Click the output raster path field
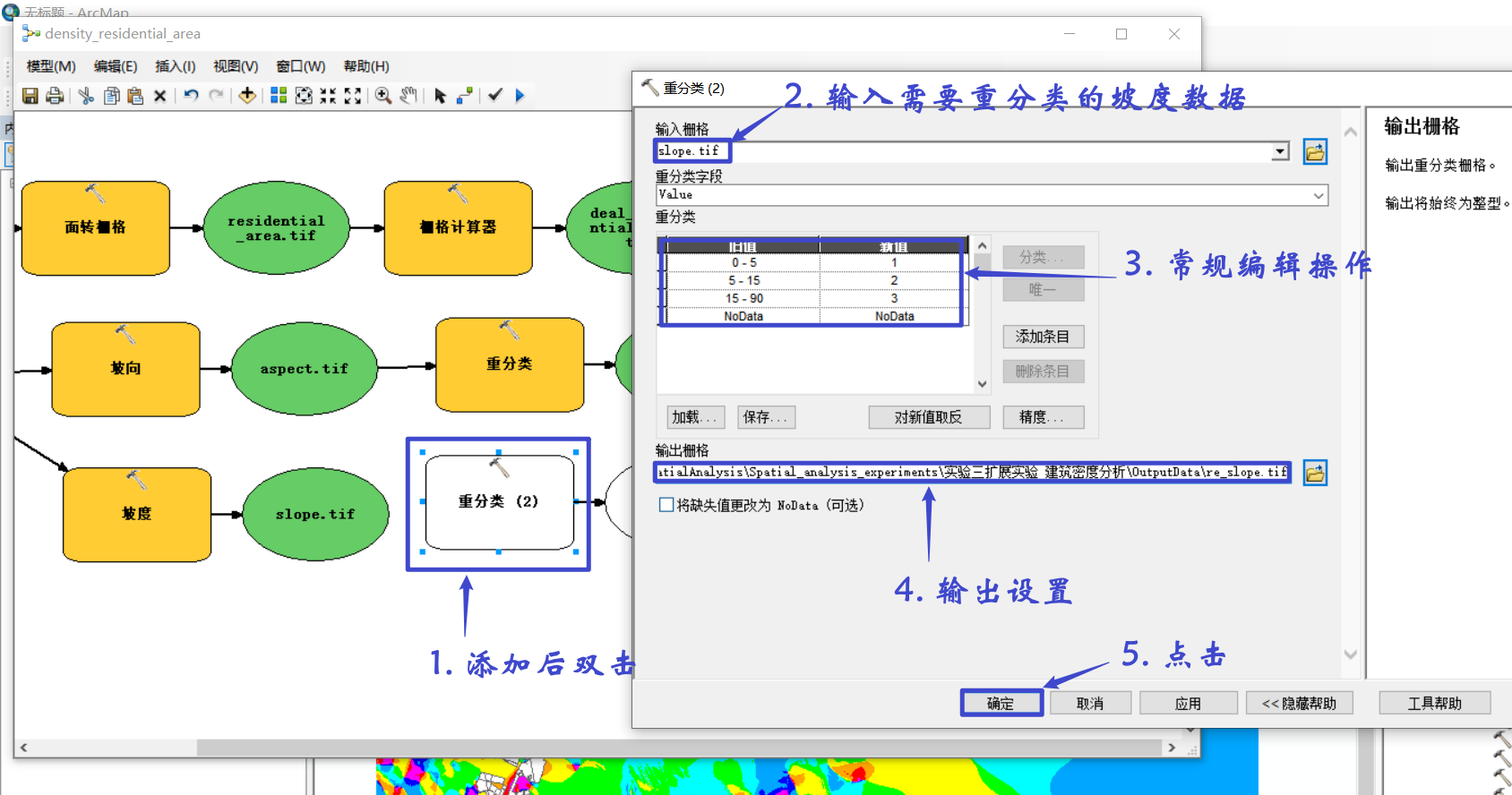The width and height of the screenshot is (1512, 795). [x=973, y=472]
